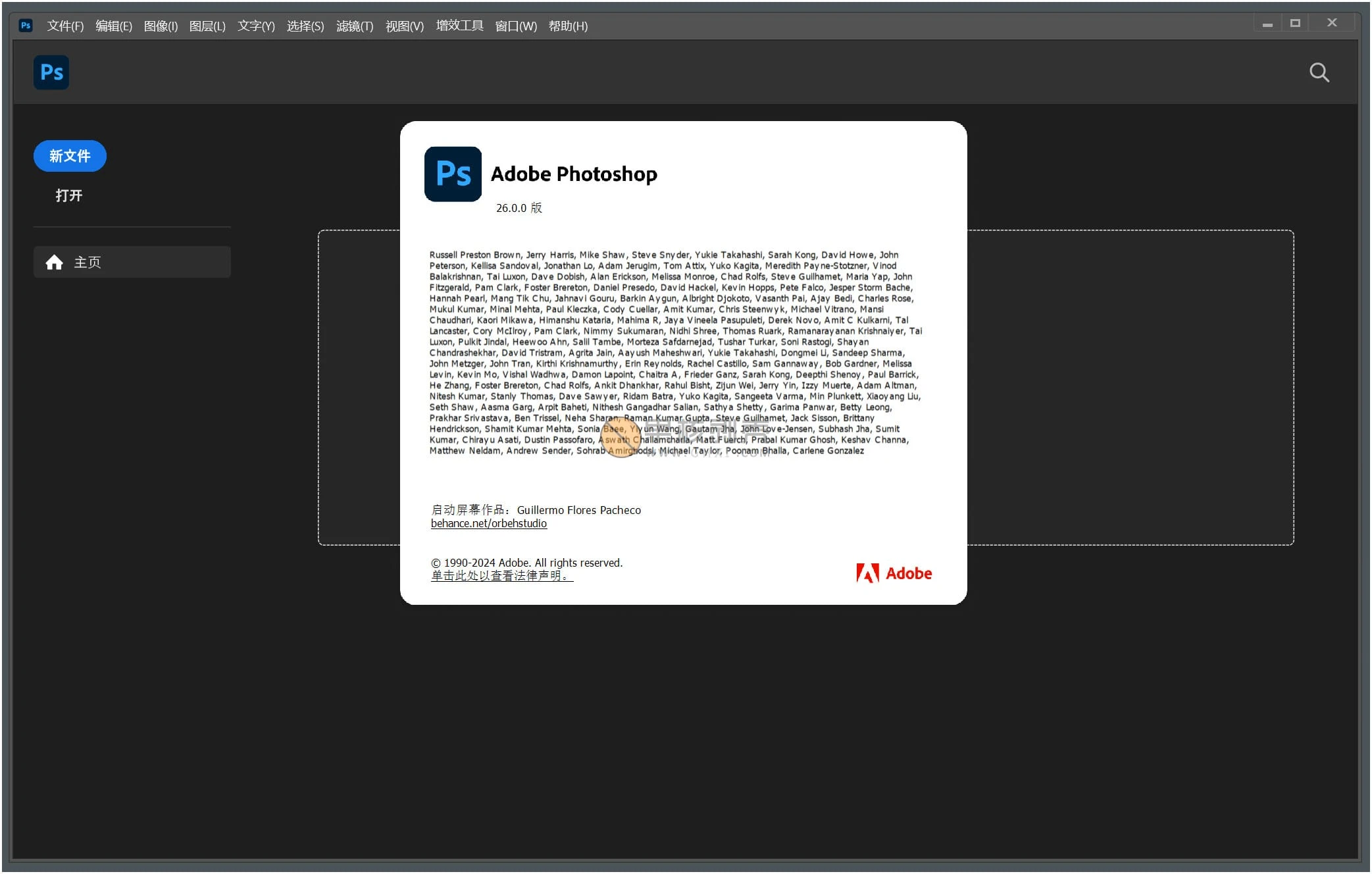Click the home icon next to 主页

click(x=55, y=261)
